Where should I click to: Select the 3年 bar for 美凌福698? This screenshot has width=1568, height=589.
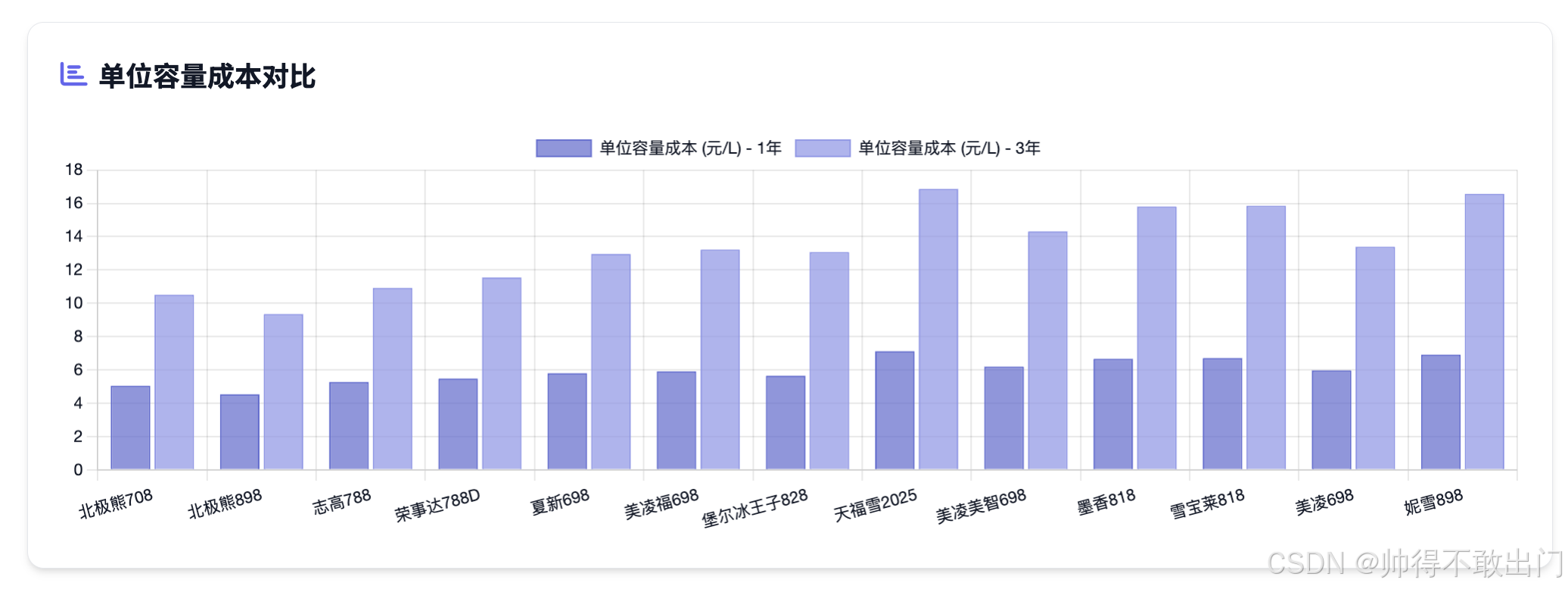click(720, 360)
